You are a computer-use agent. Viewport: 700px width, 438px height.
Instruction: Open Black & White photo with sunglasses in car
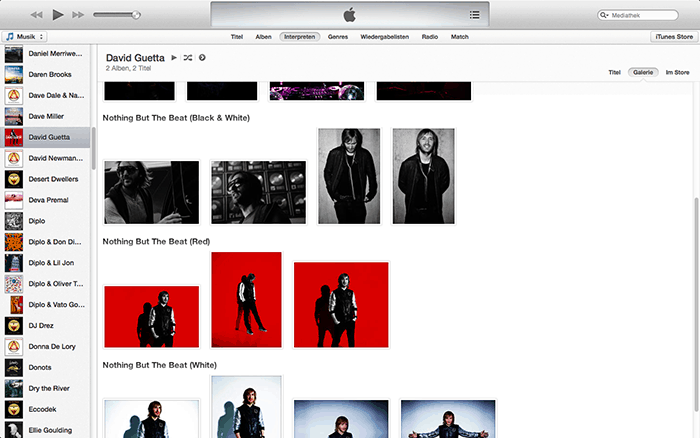pyautogui.click(x=152, y=192)
